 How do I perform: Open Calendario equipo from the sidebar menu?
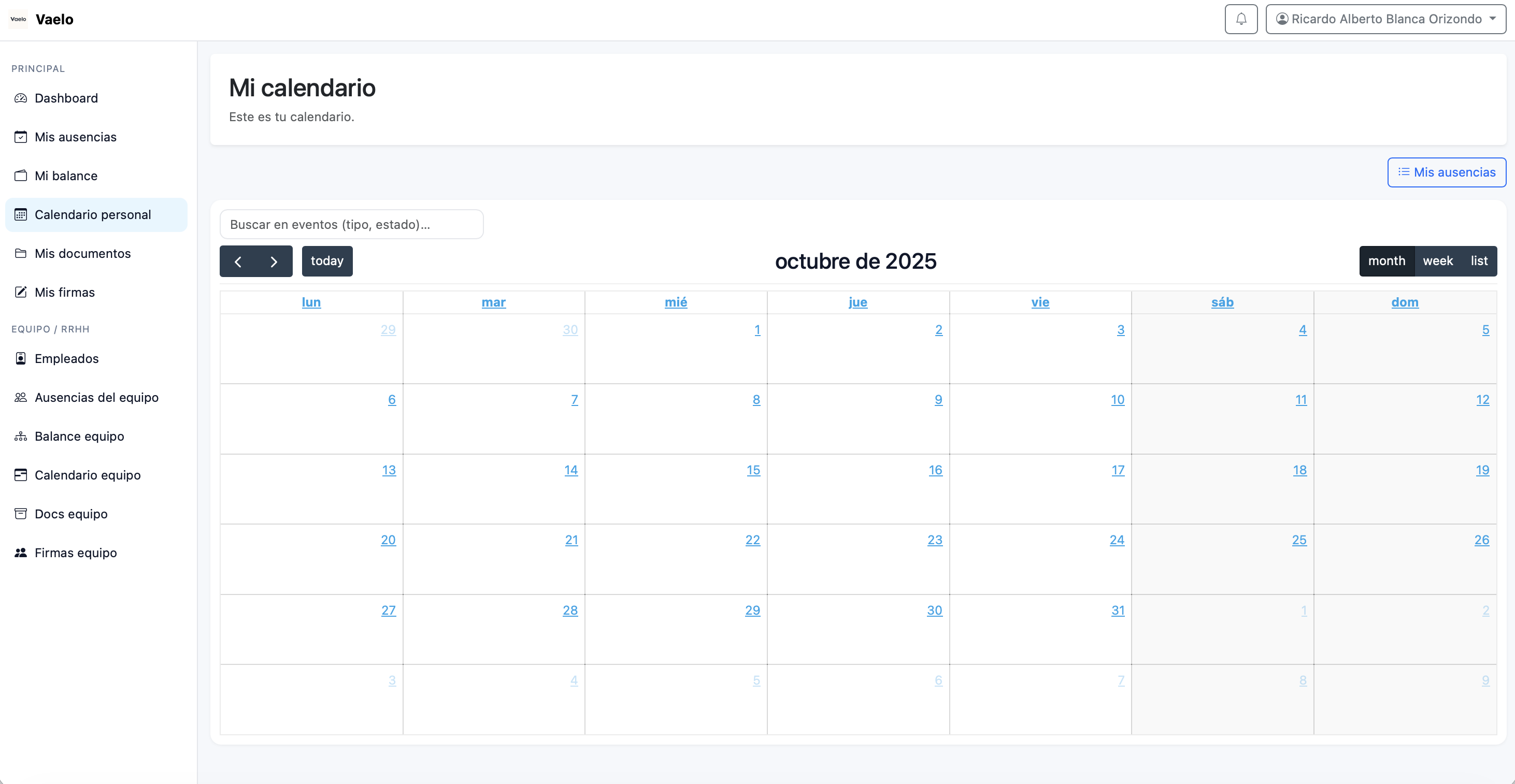point(87,475)
